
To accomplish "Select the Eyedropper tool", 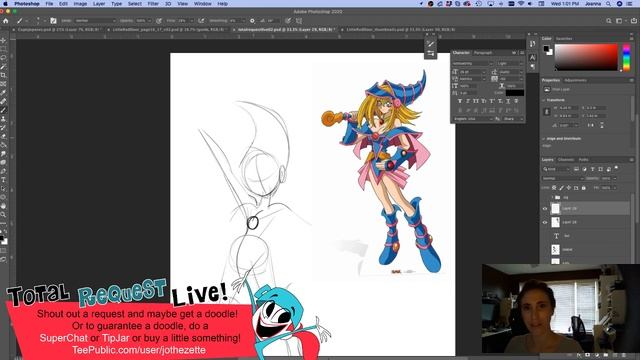I will [x=3, y=93].
